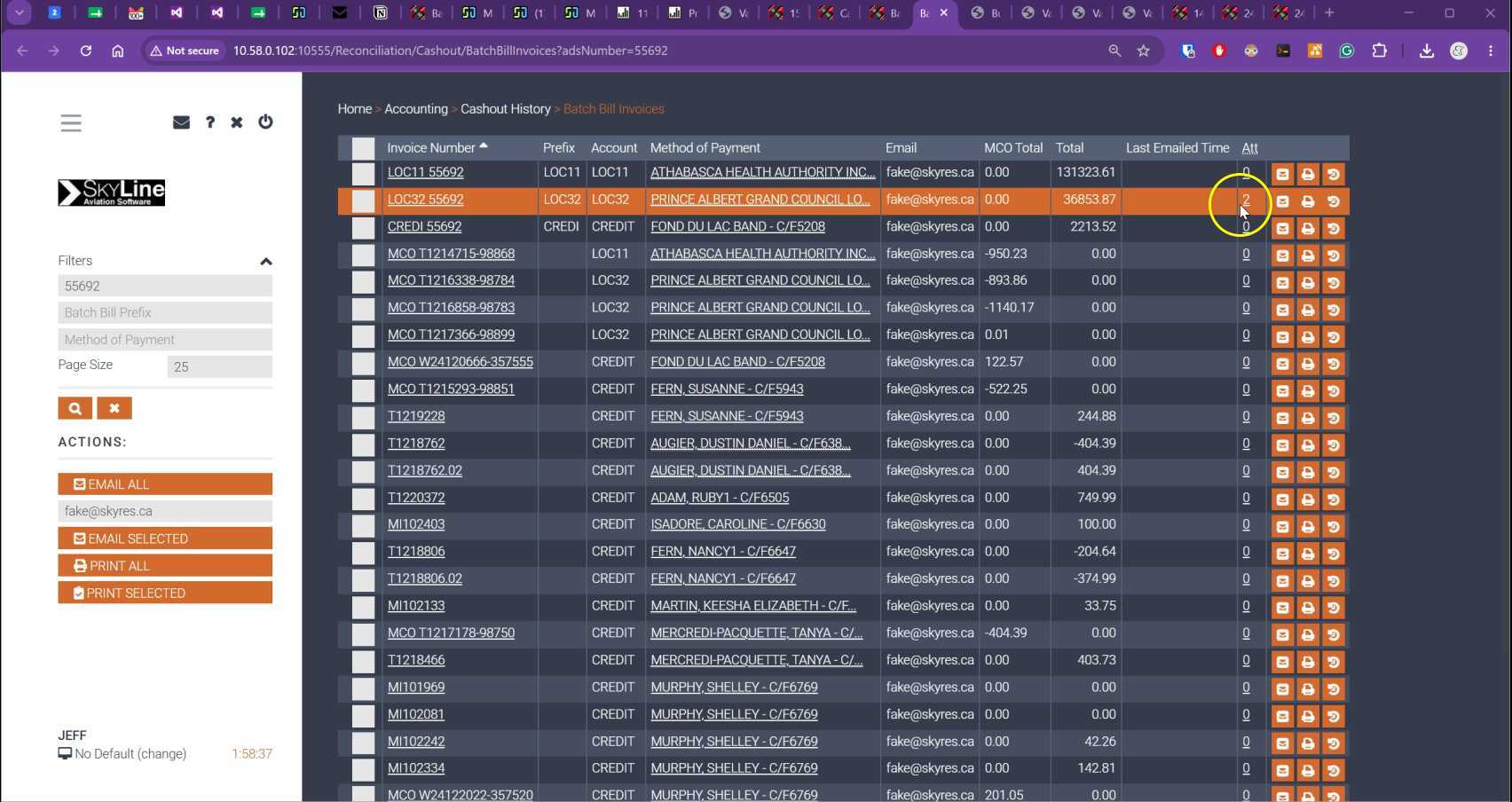
Task: Tick the checkbox for MI102403
Action: [363, 525]
